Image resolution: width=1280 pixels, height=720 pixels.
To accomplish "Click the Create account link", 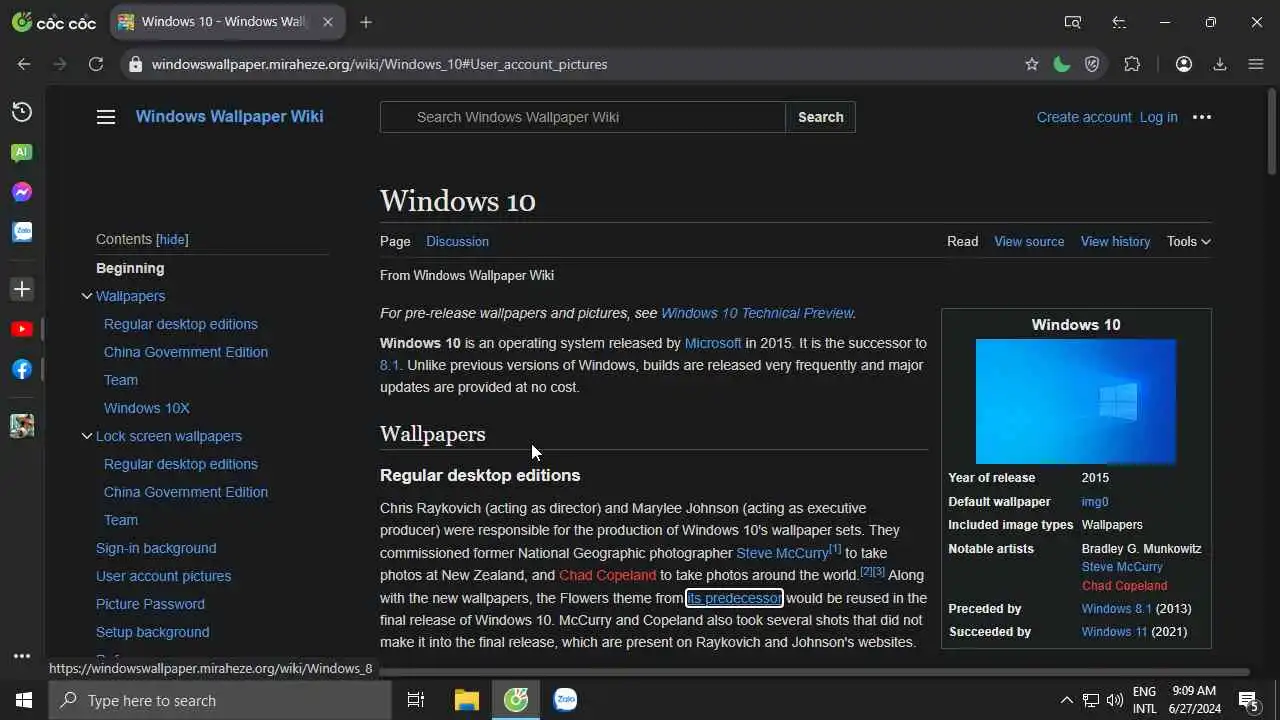I will [x=1084, y=117].
